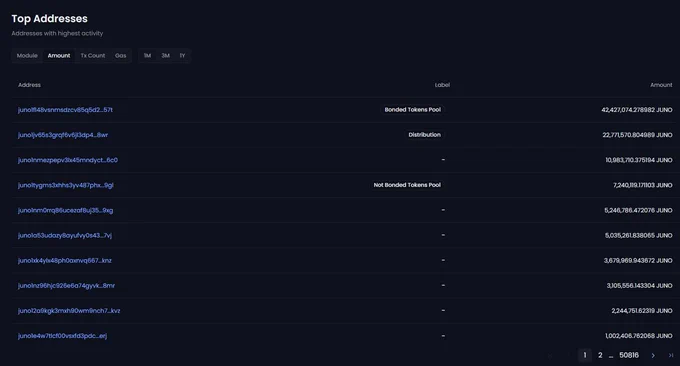
Task: Click the Label column header
Action: pyautogui.click(x=442, y=85)
